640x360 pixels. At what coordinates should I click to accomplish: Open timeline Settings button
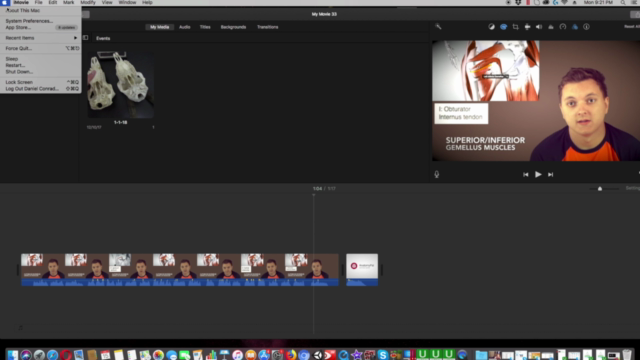coord(633,188)
